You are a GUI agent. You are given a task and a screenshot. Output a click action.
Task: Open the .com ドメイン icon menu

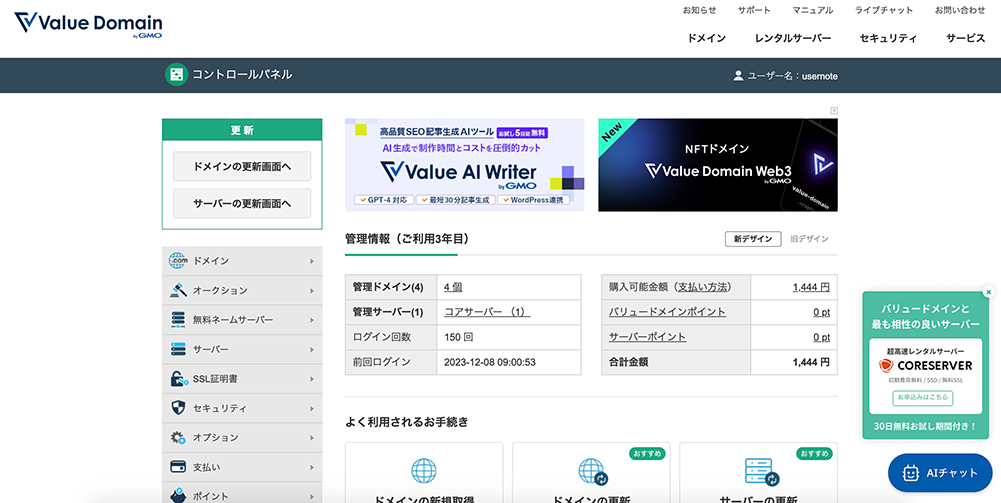pos(177,261)
